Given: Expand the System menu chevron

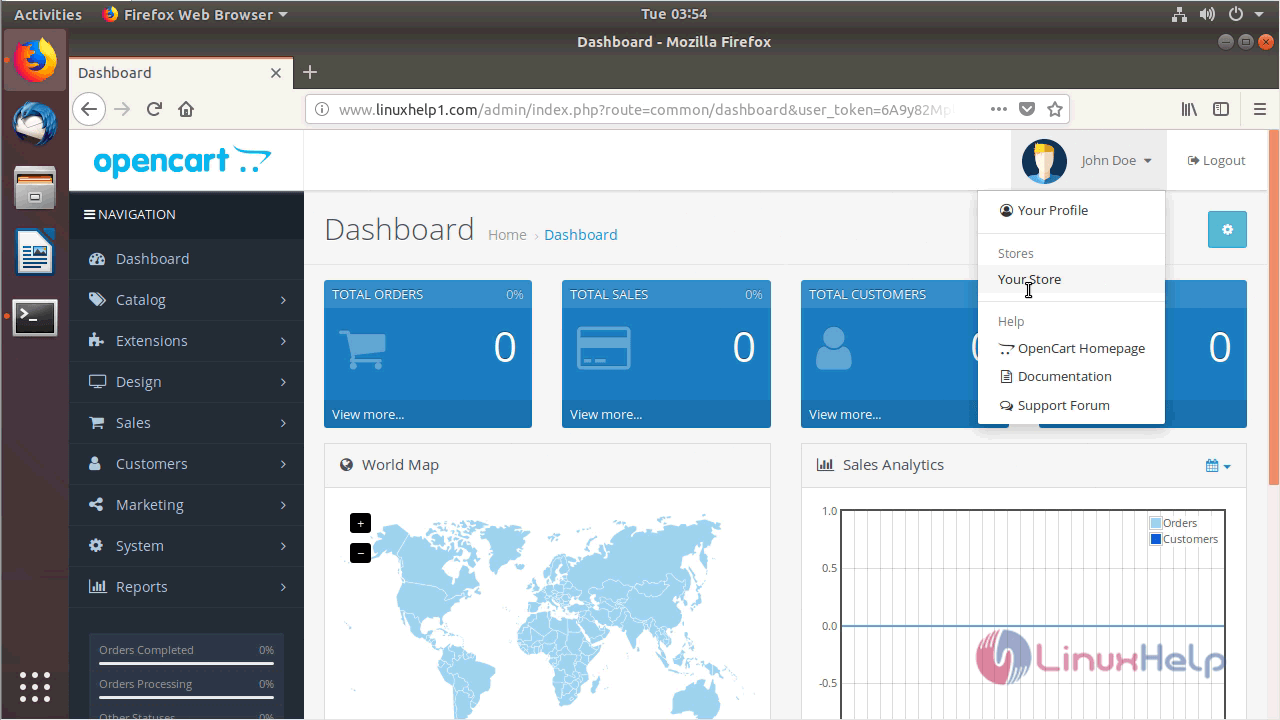Looking at the screenshot, I should 283,546.
